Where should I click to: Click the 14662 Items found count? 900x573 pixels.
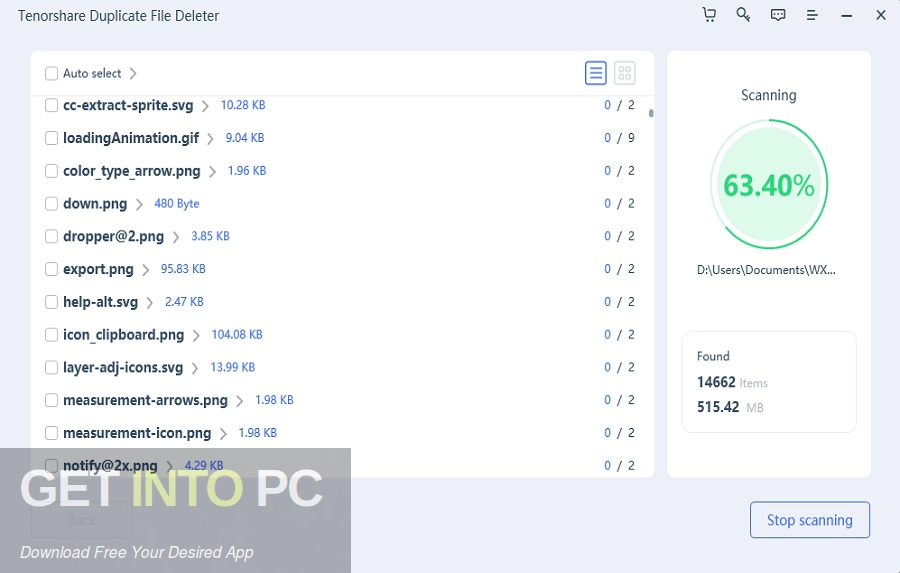click(732, 382)
